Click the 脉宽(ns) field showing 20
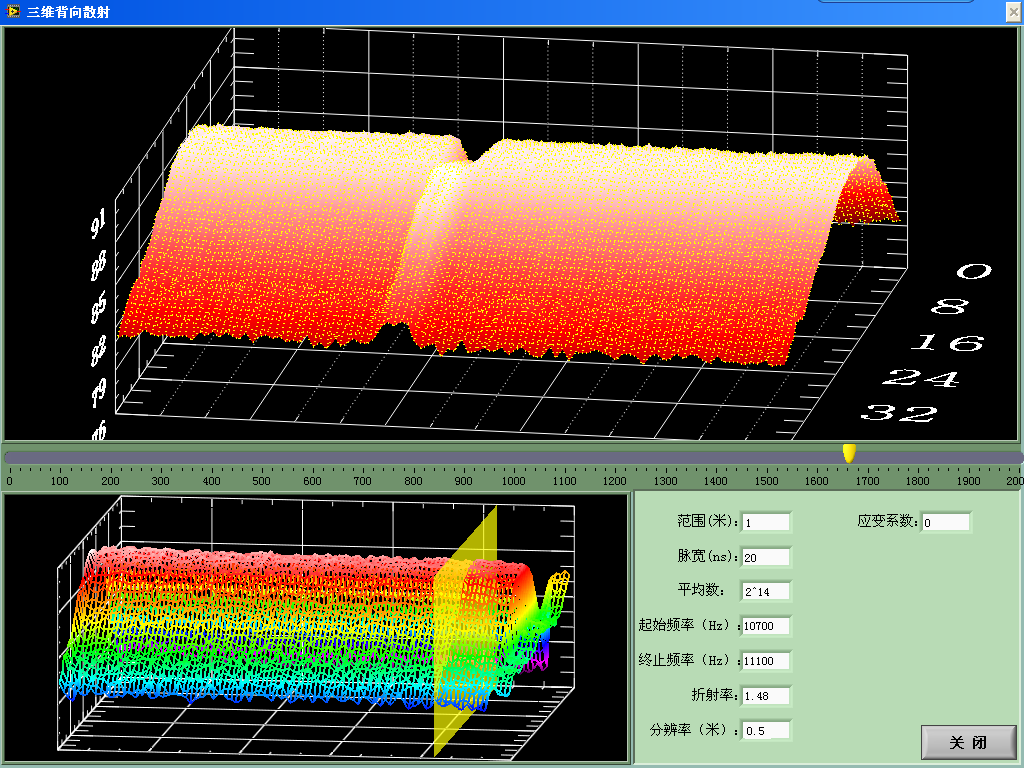Screen dimensions: 1024x768 click(x=766, y=558)
